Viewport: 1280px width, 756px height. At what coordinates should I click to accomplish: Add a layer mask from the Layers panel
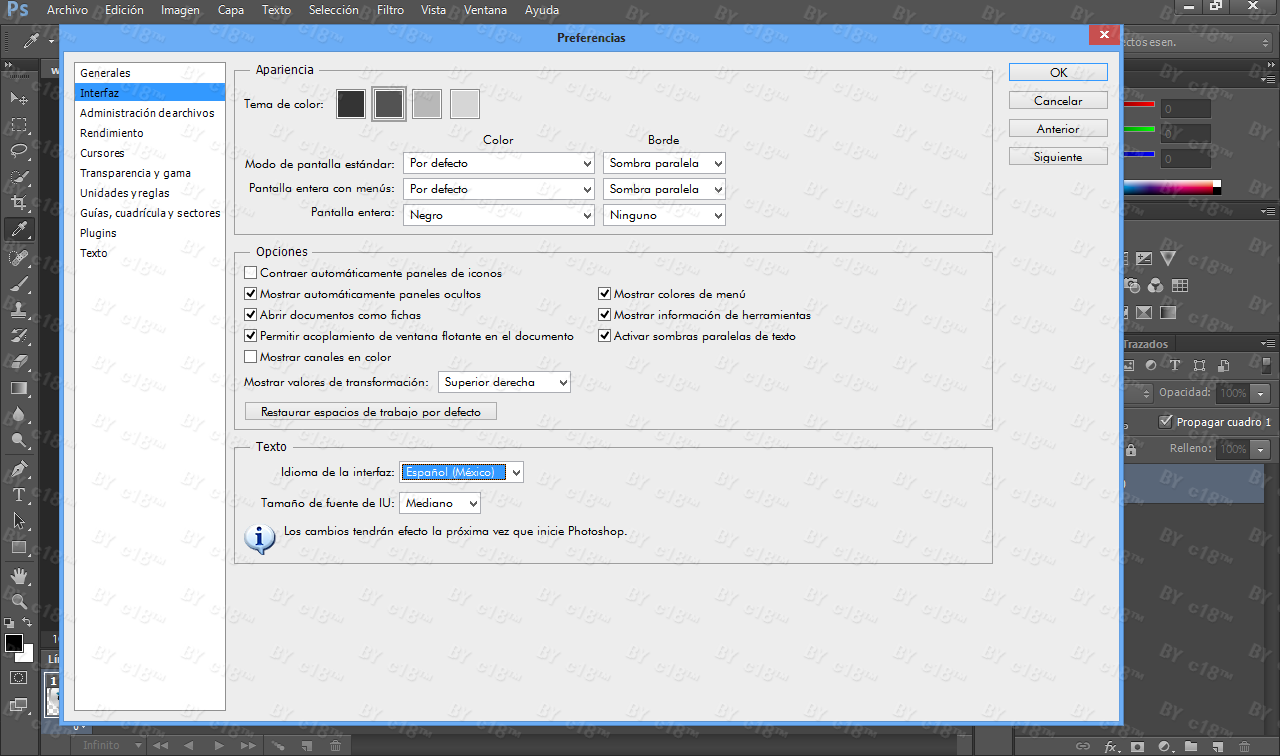[1137, 746]
